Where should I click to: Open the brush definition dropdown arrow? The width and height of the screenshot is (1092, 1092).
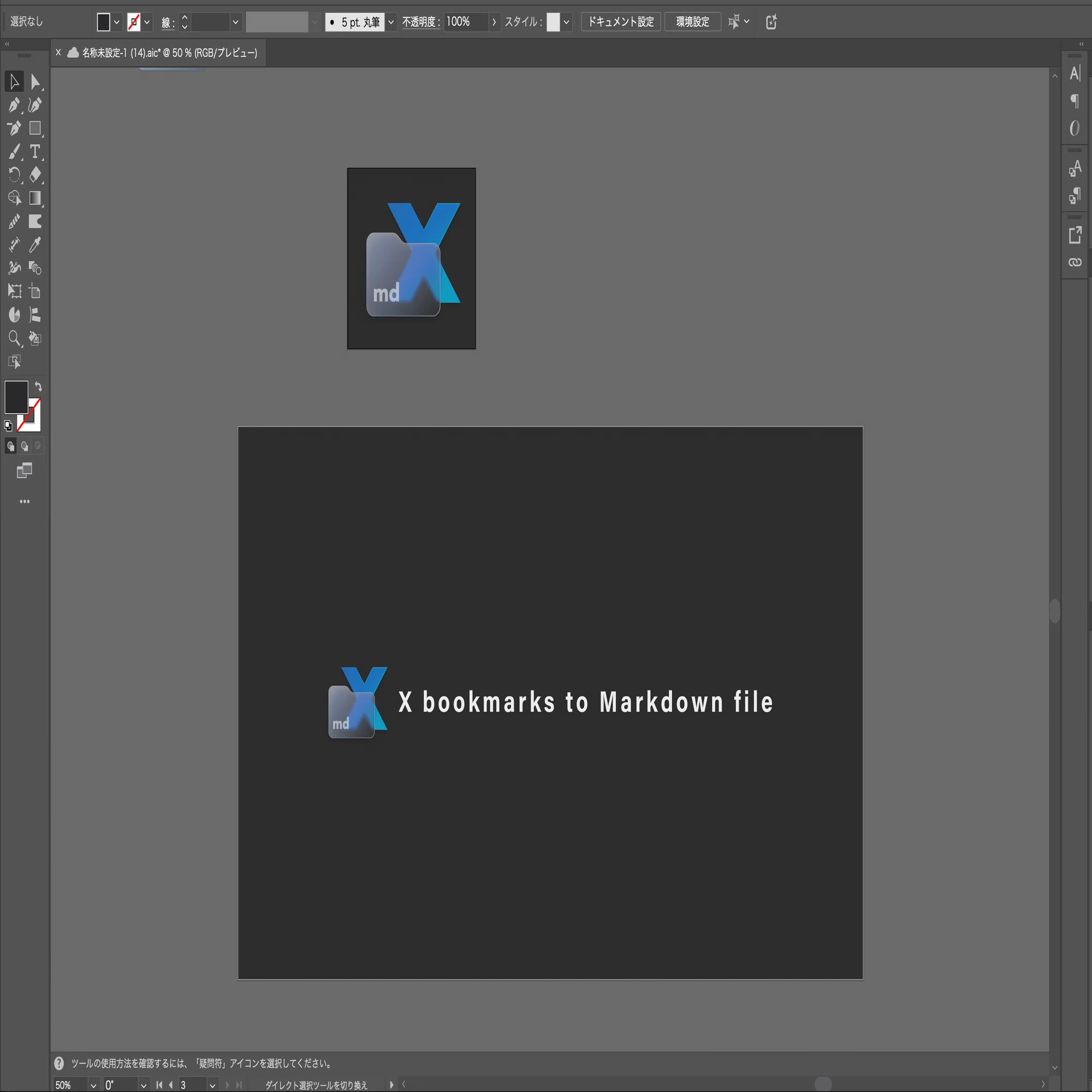390,22
